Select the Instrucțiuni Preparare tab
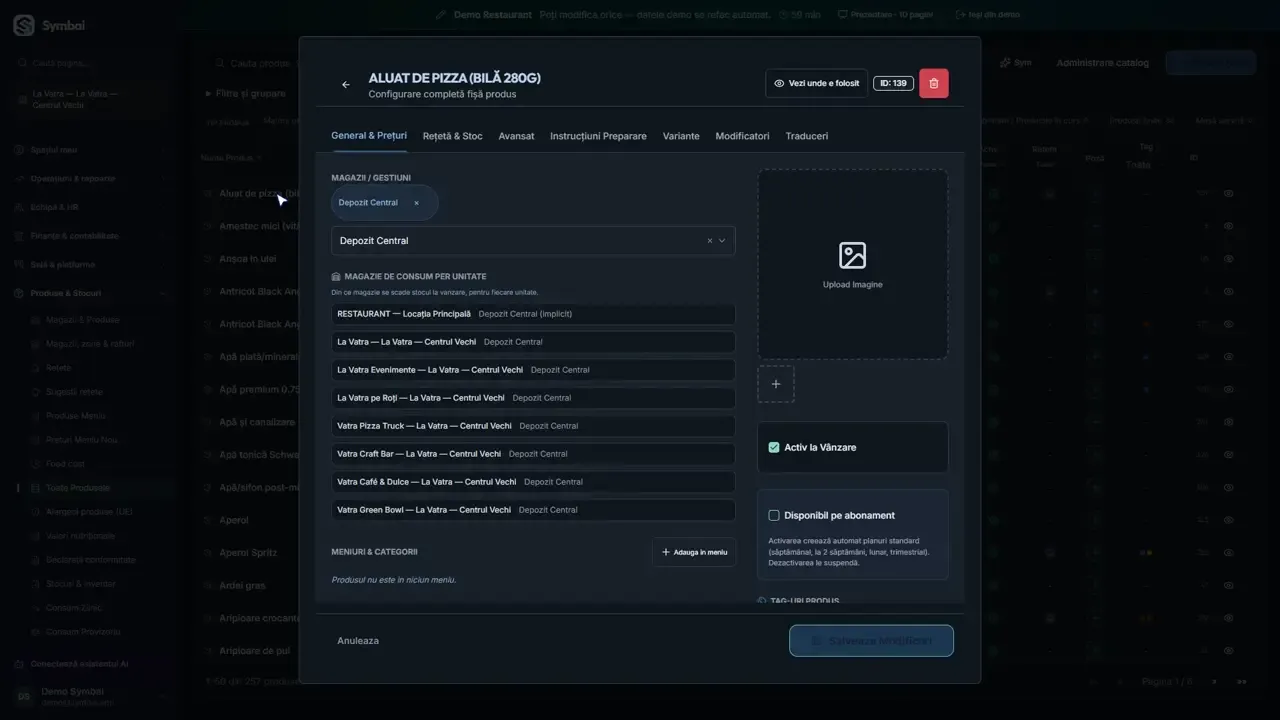This screenshot has height=720, width=1280. pyautogui.click(x=598, y=136)
